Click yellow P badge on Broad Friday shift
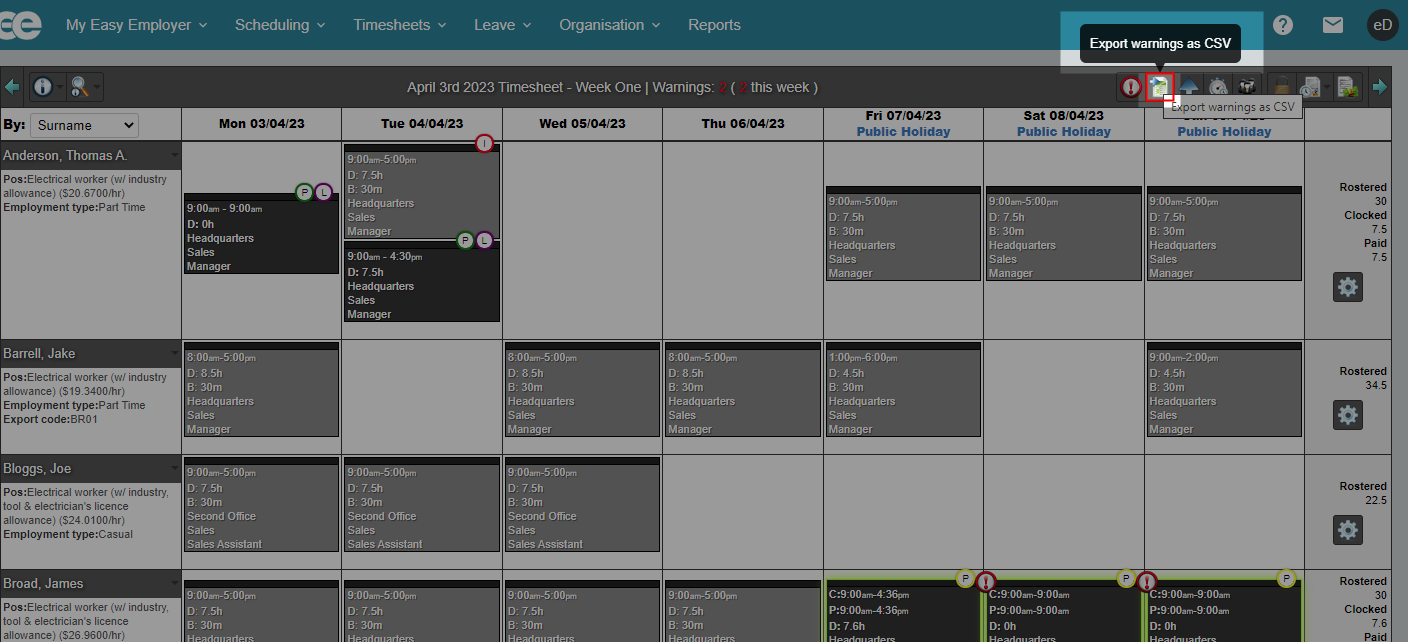Viewport: 1408px width, 642px height. [965, 578]
